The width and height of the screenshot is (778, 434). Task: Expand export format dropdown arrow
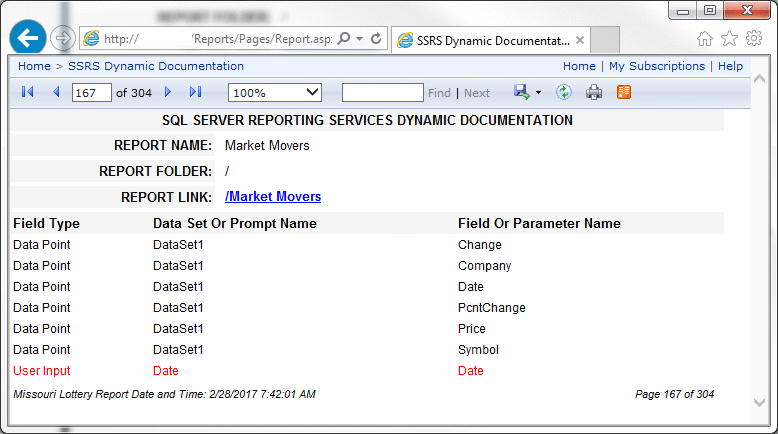(x=538, y=93)
